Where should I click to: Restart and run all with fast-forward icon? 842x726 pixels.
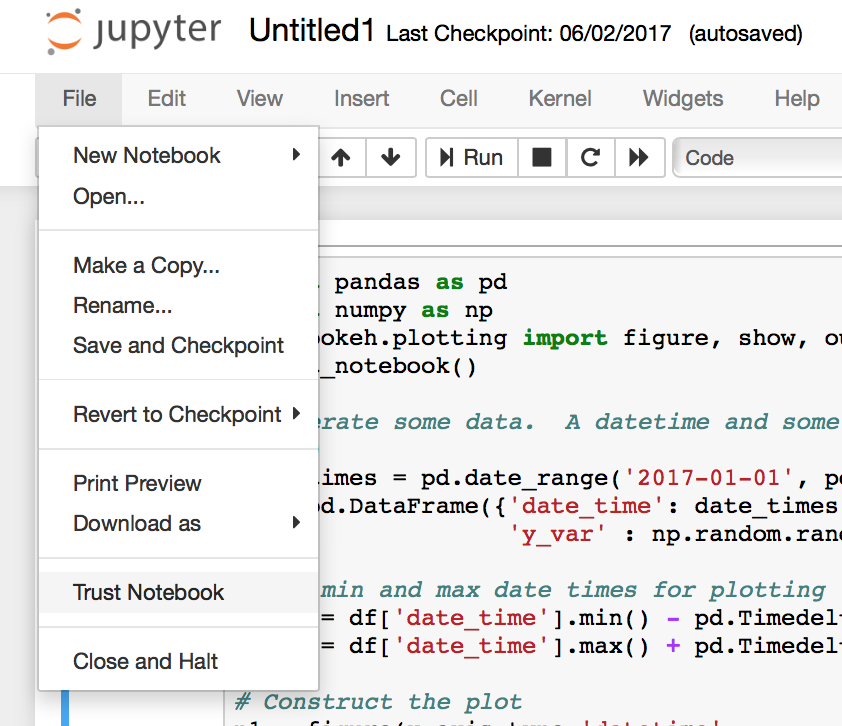(638, 157)
